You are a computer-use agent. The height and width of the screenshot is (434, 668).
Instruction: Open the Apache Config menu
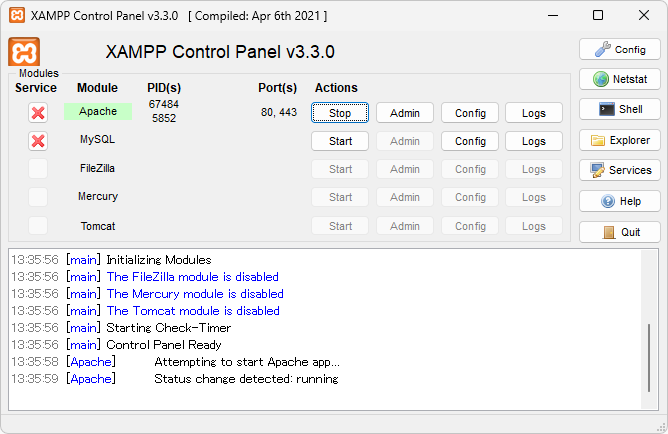(x=470, y=113)
